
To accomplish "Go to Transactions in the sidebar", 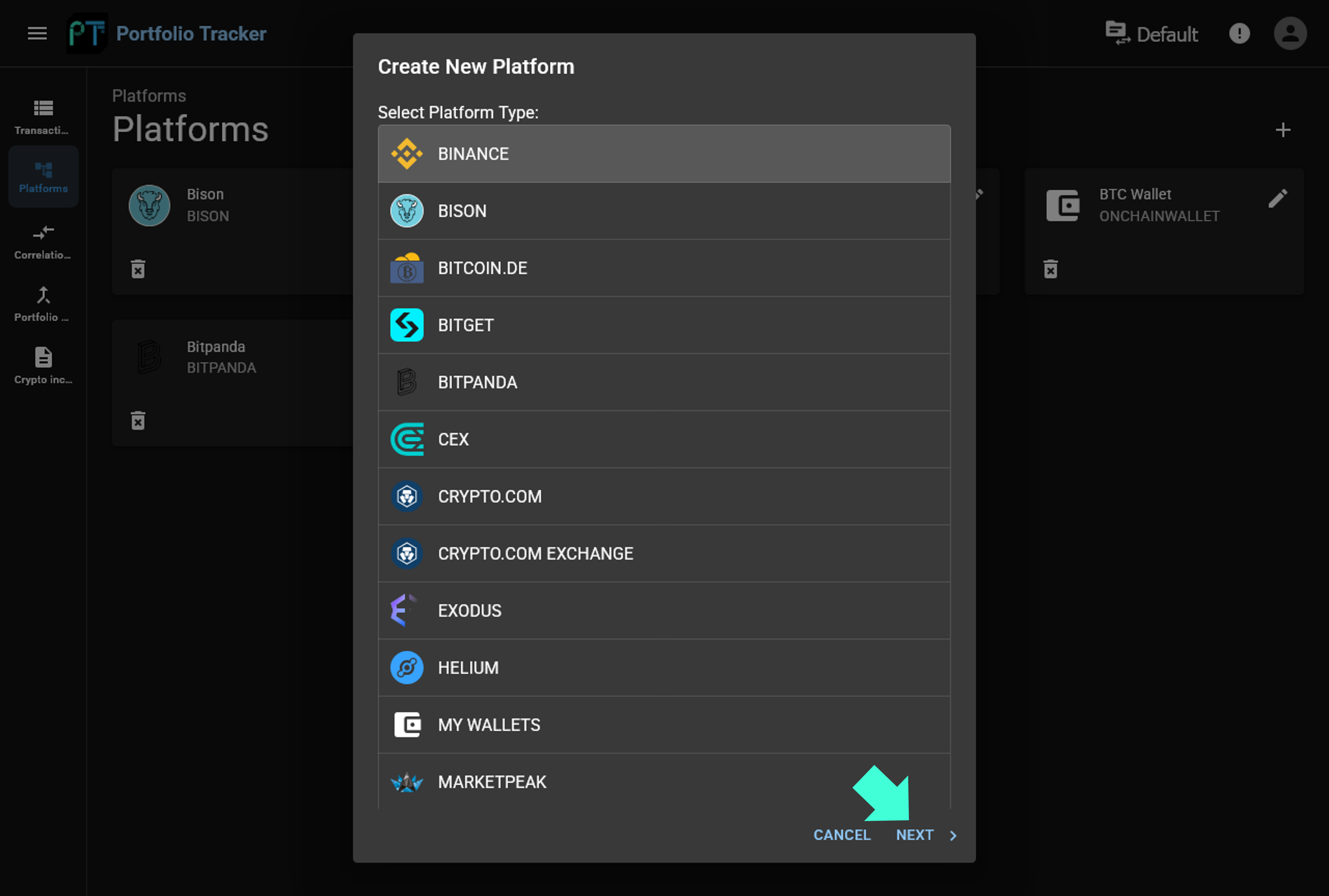I will coord(43,117).
